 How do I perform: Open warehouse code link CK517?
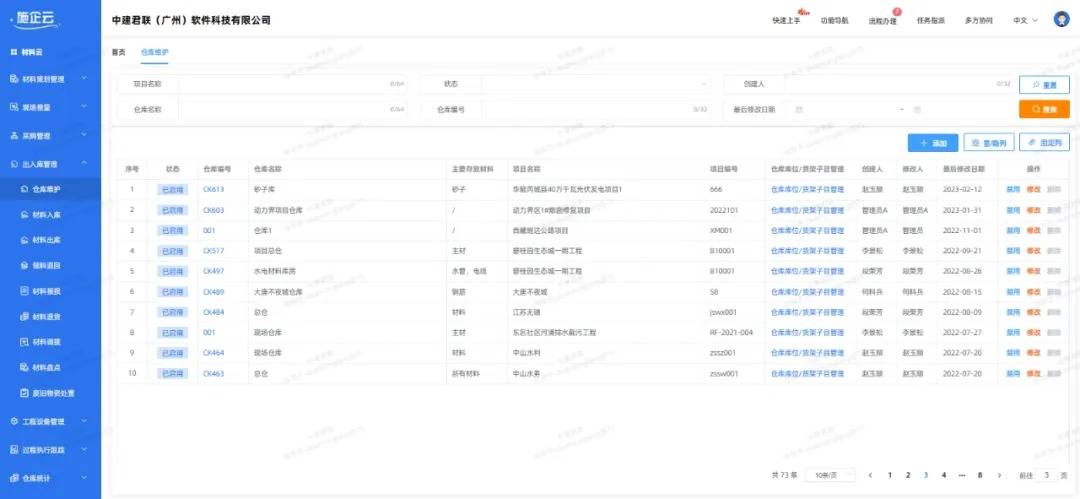click(214, 251)
